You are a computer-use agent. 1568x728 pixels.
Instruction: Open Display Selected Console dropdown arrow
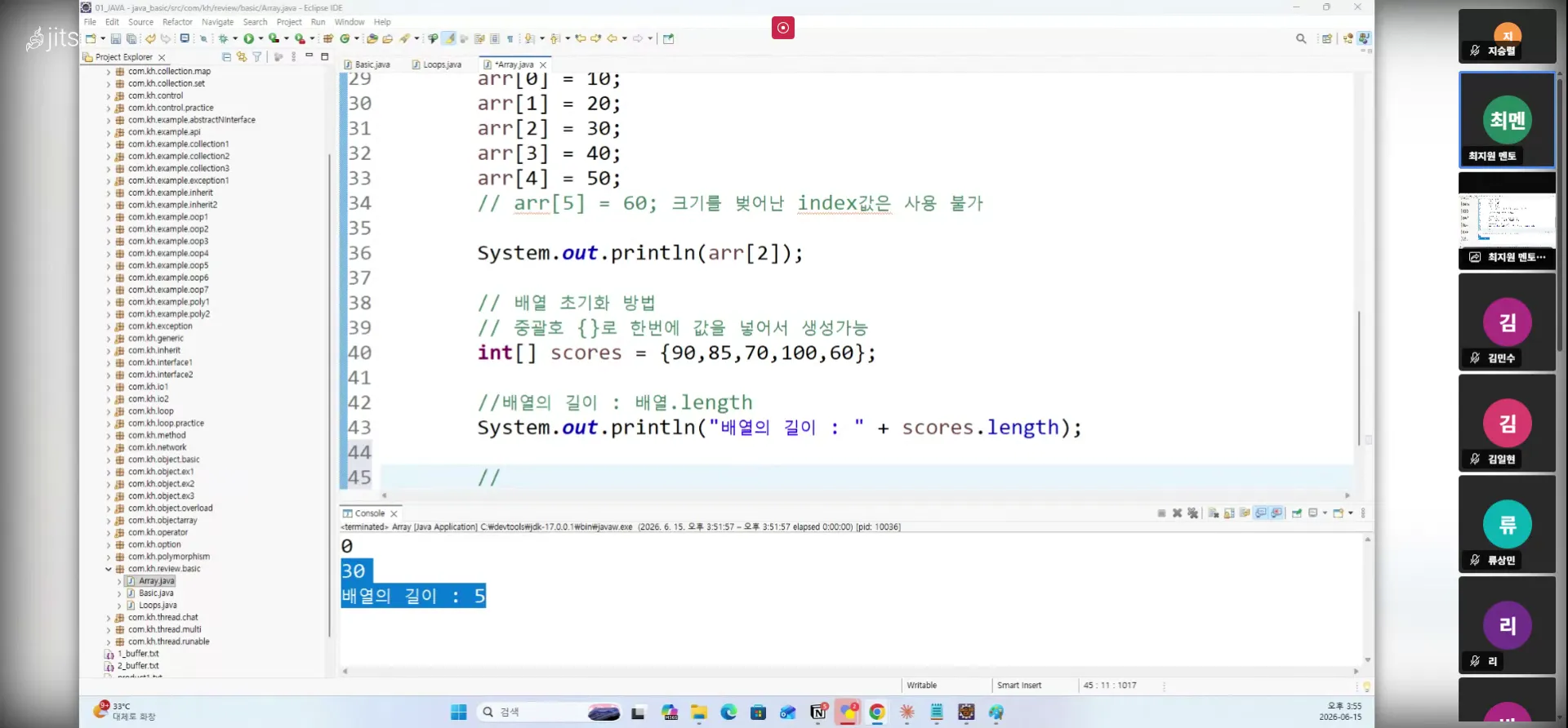1325,513
